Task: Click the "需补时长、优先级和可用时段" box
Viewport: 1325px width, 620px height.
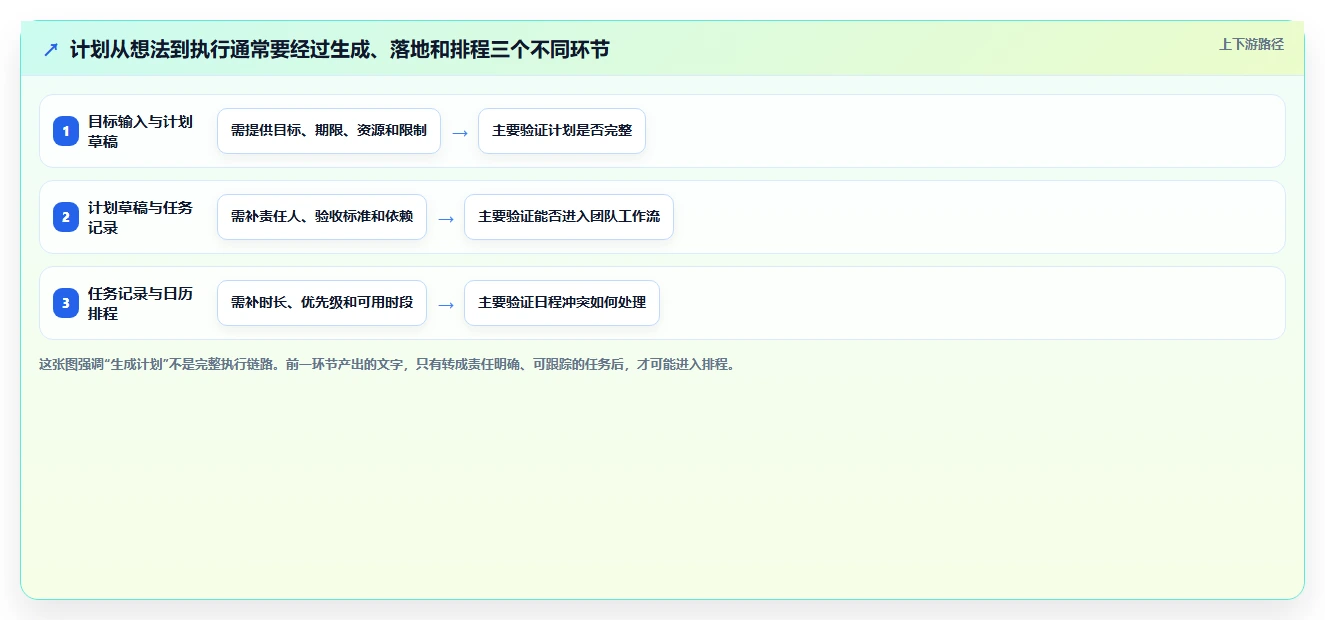Action: point(322,303)
